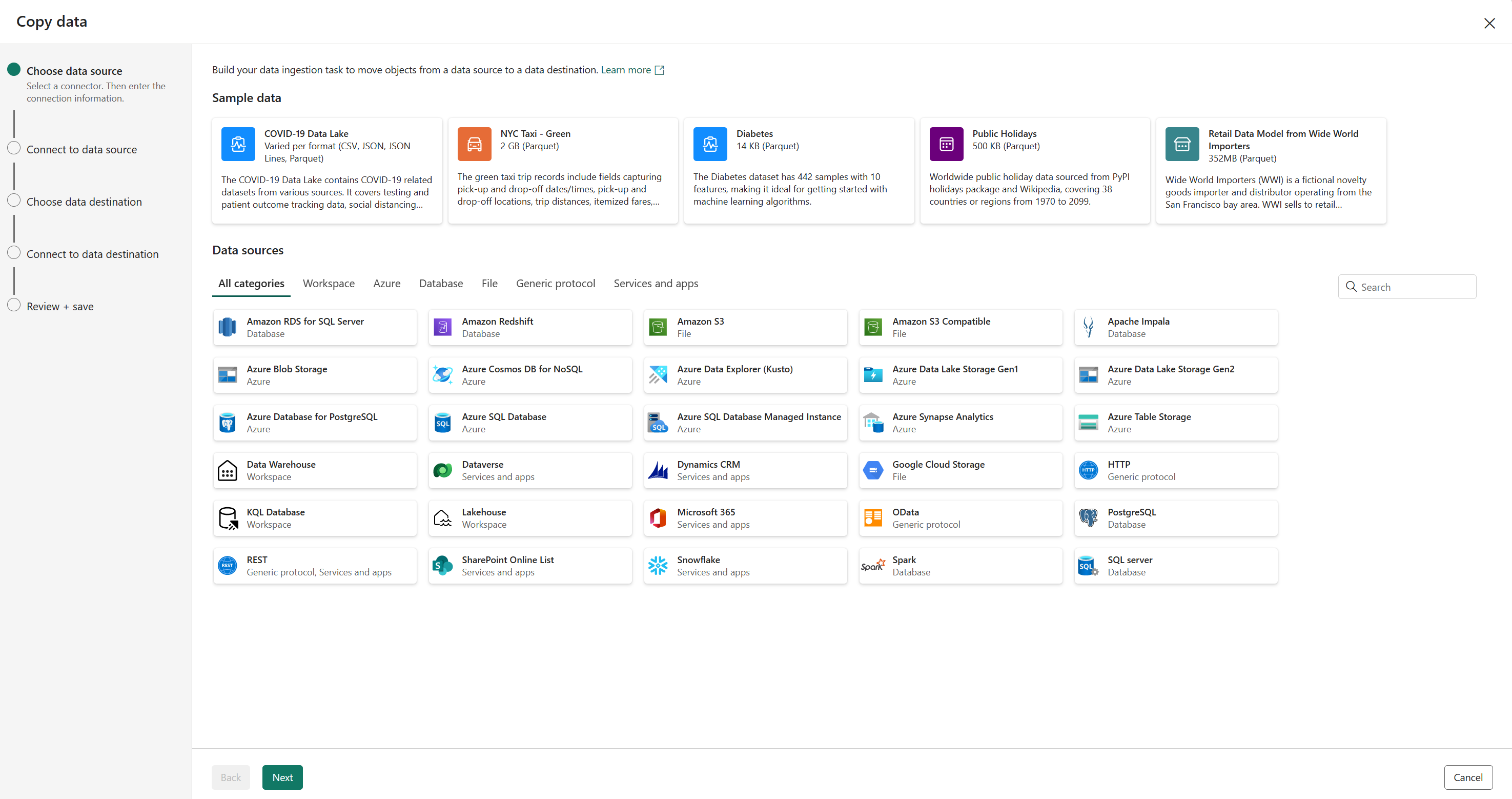Click Cancel to close the dialog
This screenshot has width=1512, height=799.
point(1467,777)
